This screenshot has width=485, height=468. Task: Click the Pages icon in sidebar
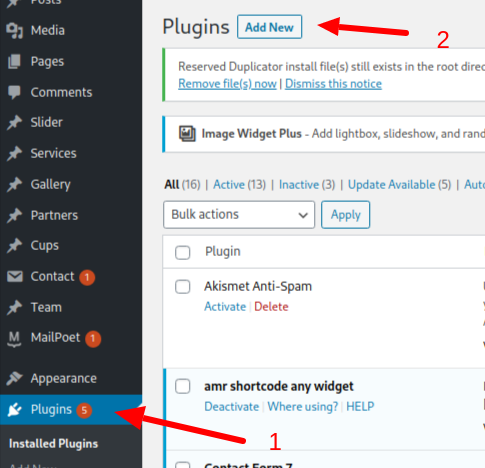14,61
